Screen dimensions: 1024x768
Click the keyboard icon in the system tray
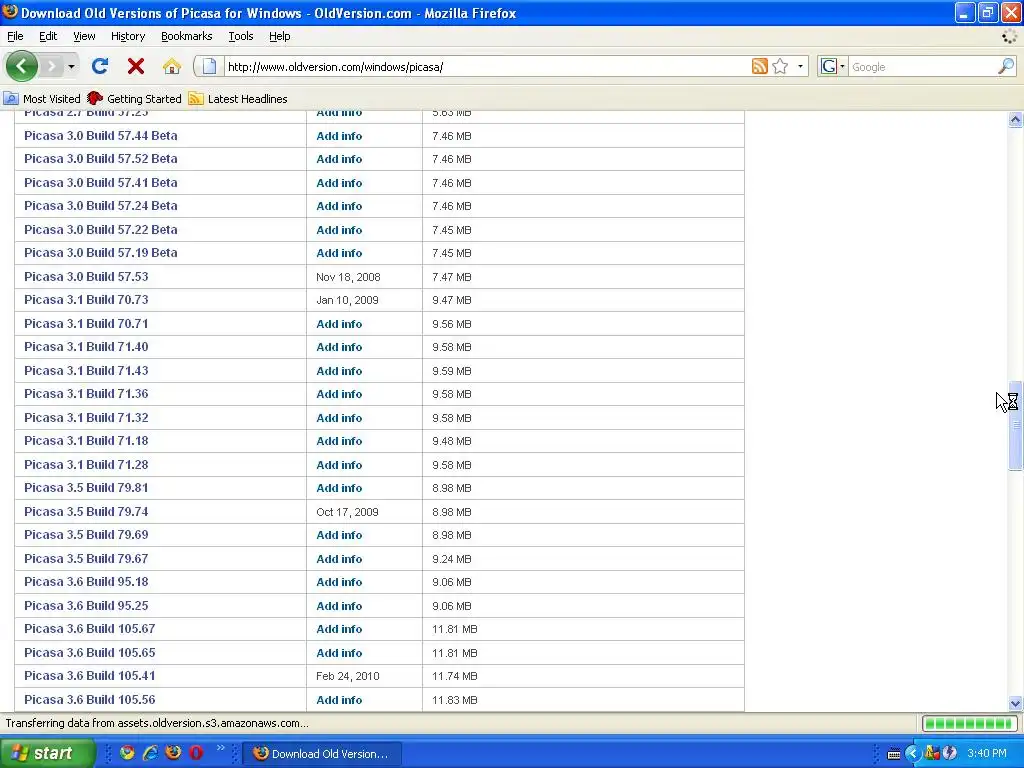pyautogui.click(x=894, y=754)
